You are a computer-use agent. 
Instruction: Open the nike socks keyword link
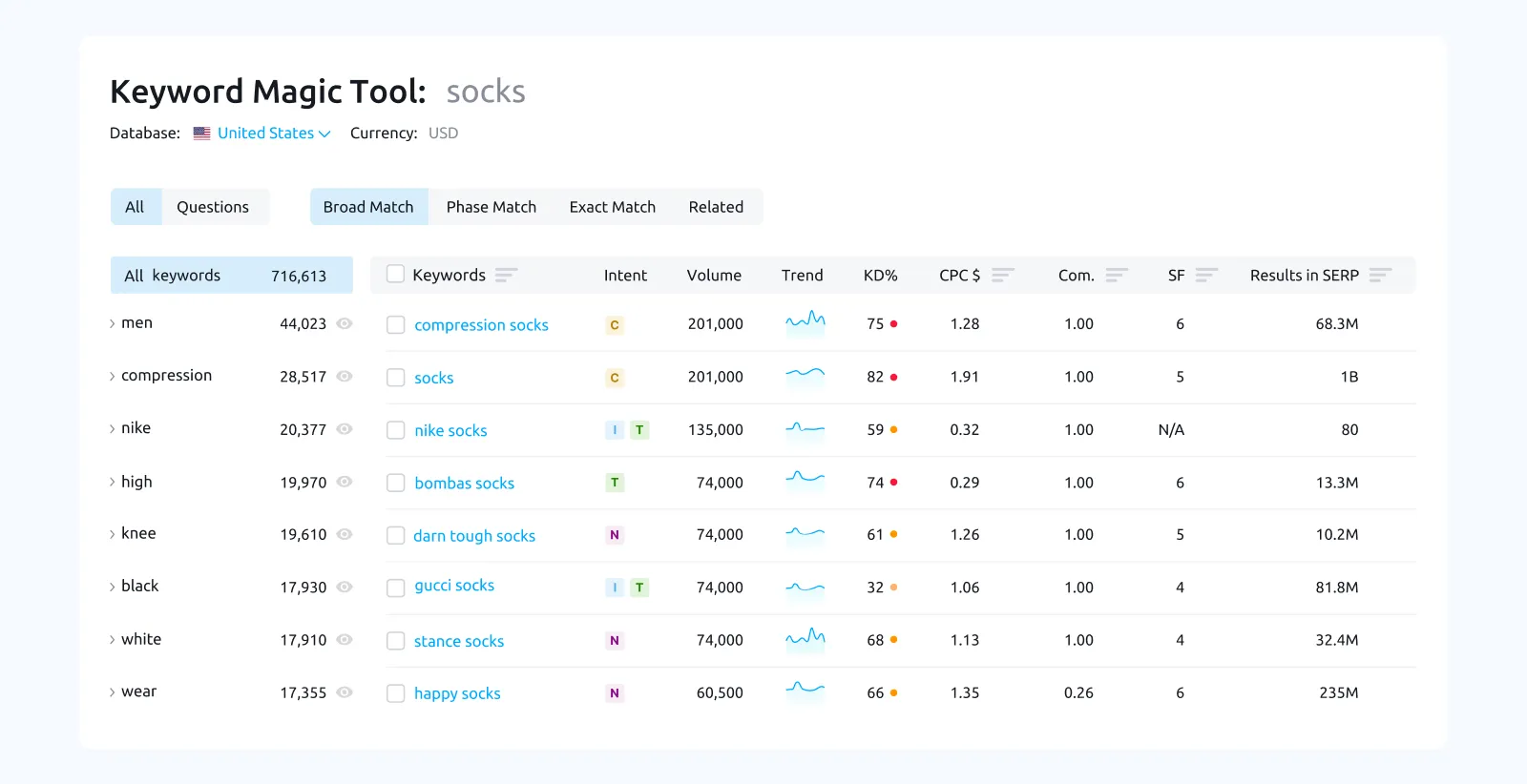(x=450, y=430)
